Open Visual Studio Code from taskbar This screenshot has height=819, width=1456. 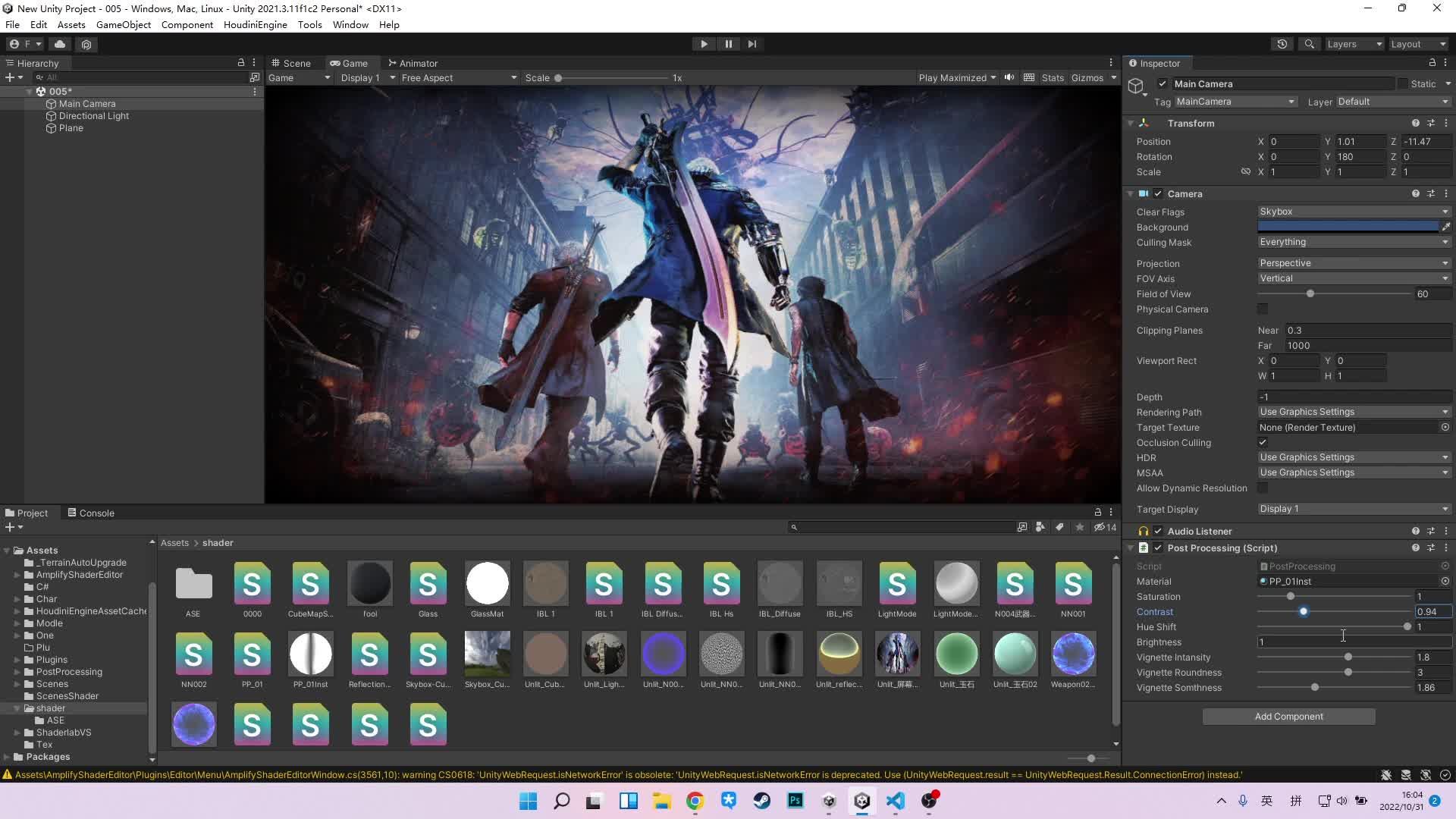click(896, 801)
